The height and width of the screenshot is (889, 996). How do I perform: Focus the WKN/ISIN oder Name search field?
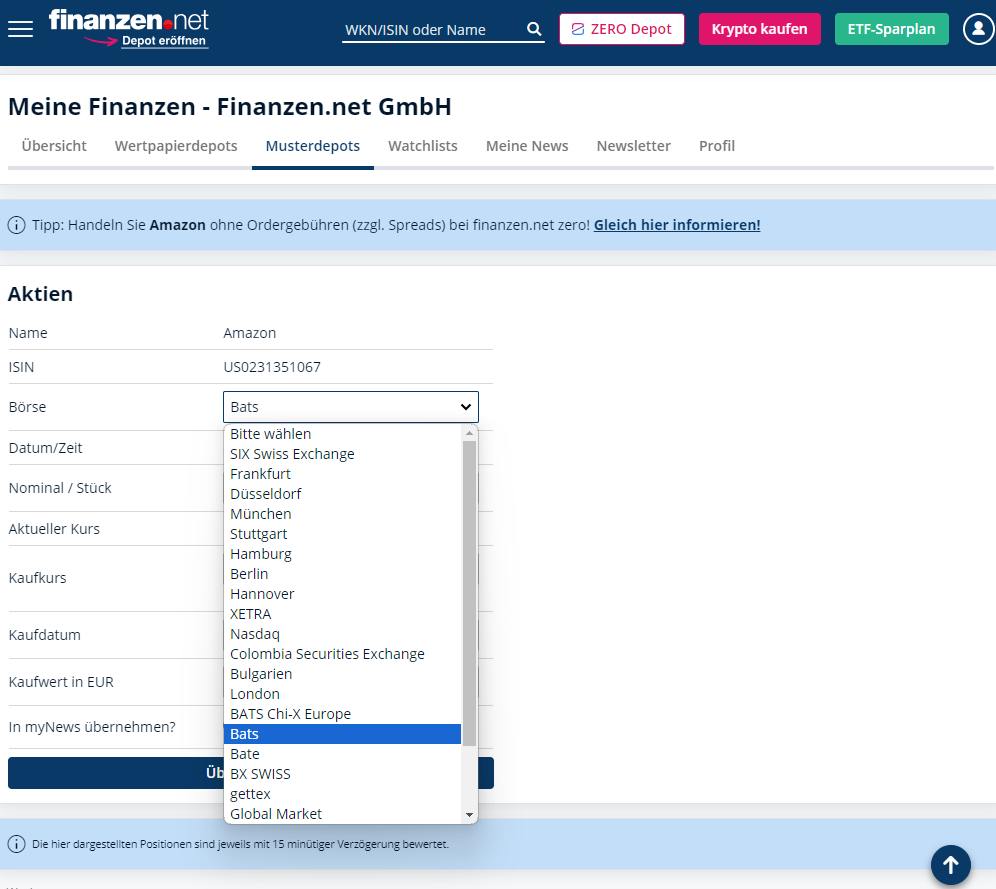434,30
